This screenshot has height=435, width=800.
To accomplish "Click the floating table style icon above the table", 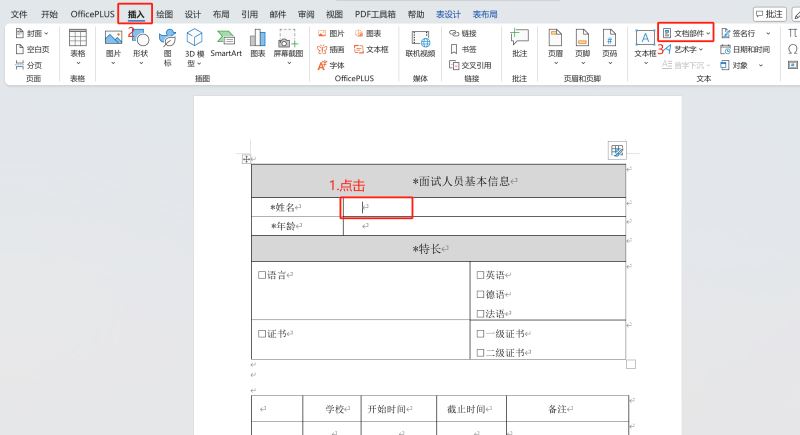I will pyautogui.click(x=617, y=150).
